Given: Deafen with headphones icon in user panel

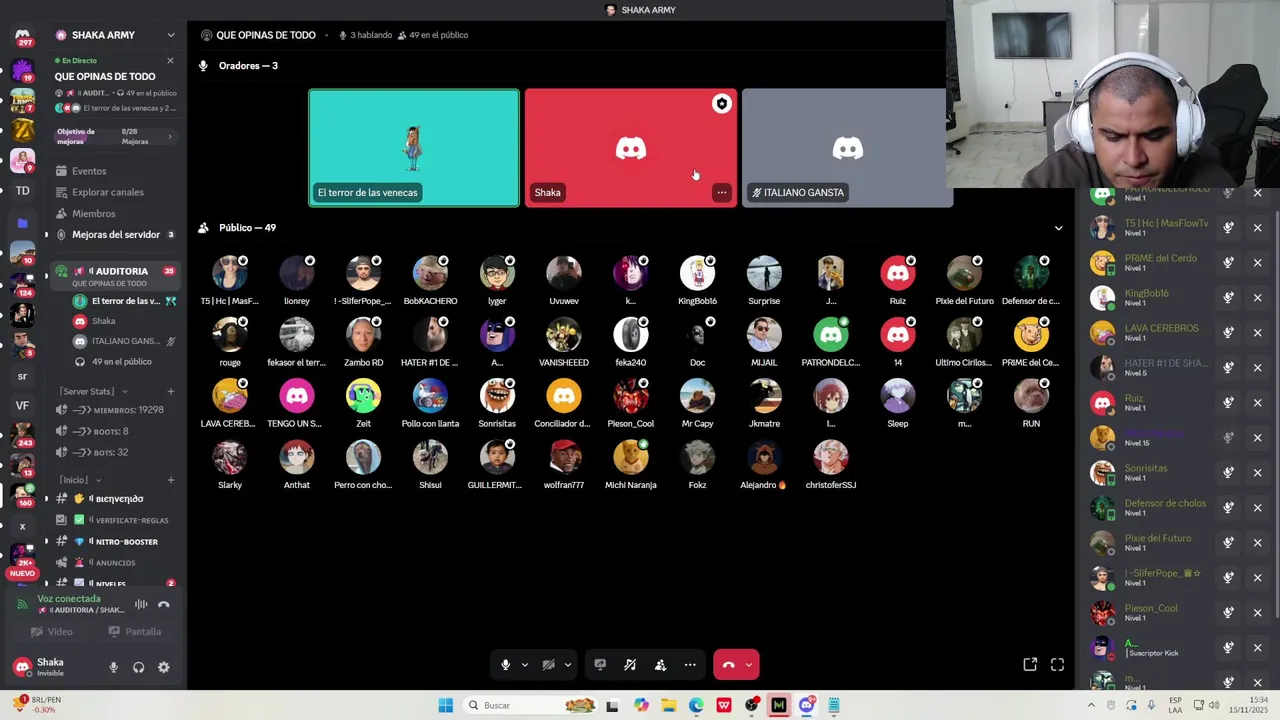Looking at the screenshot, I should coord(138,667).
